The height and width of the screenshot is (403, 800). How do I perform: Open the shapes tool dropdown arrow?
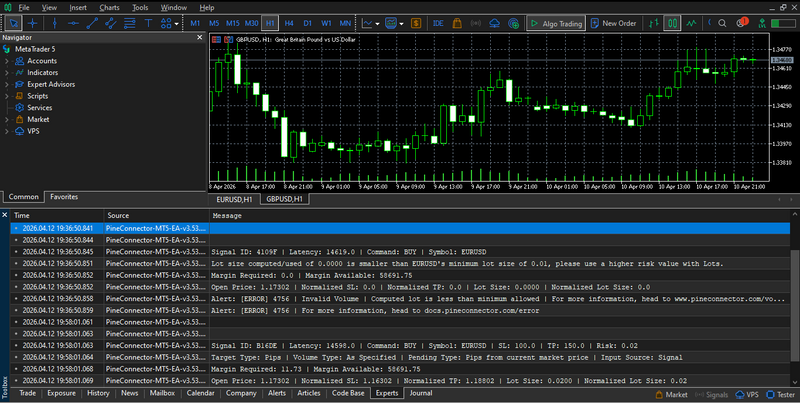tap(177, 23)
